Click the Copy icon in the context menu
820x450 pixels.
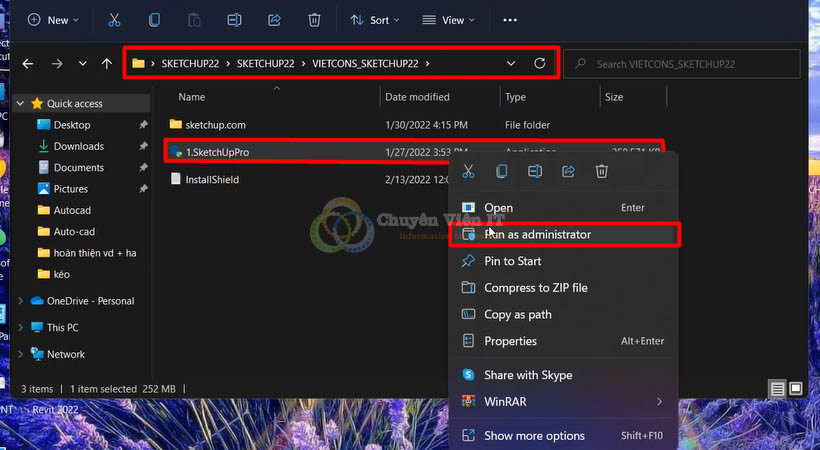click(x=502, y=171)
